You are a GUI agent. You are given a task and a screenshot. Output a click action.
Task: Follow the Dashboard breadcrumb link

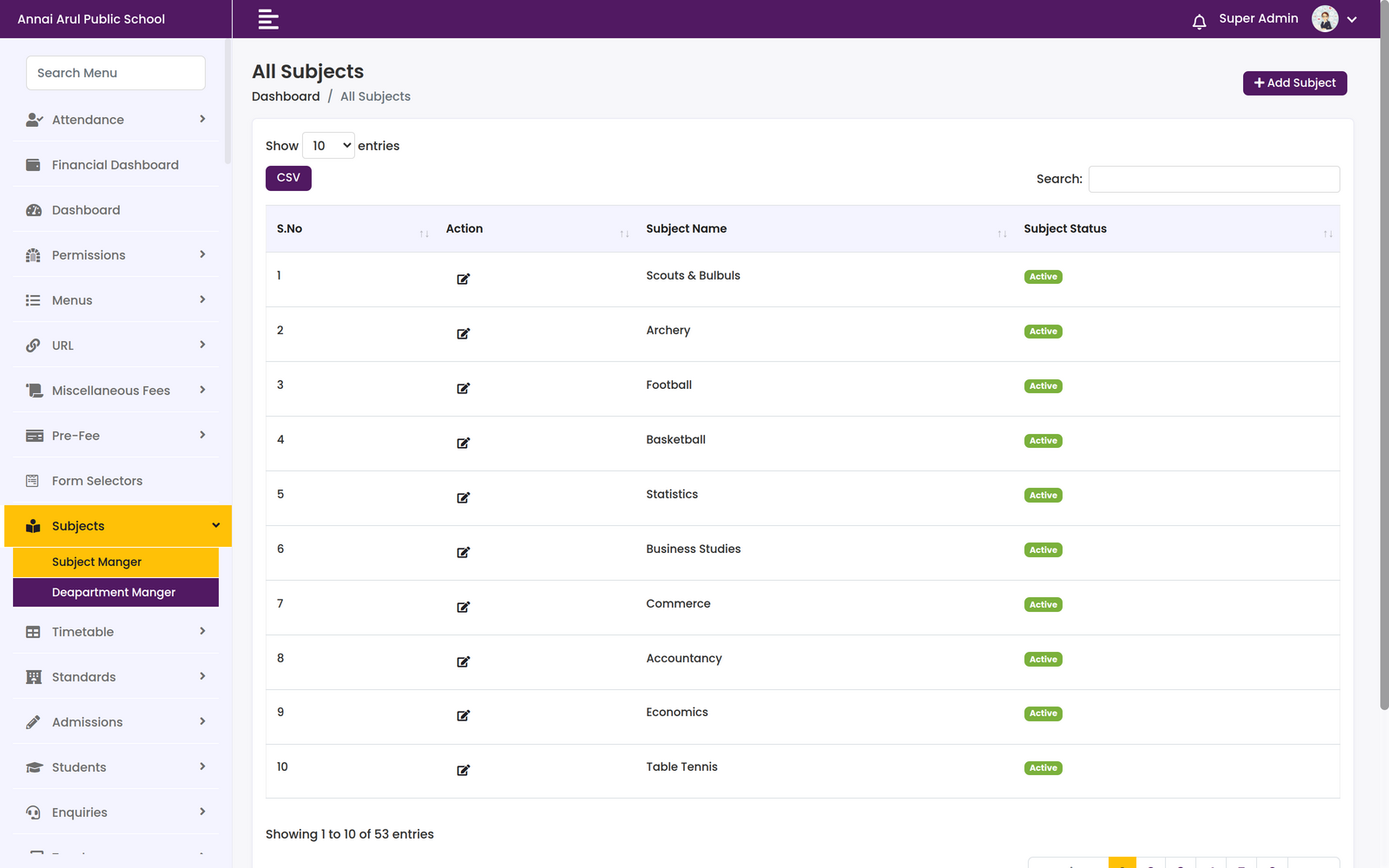[286, 96]
